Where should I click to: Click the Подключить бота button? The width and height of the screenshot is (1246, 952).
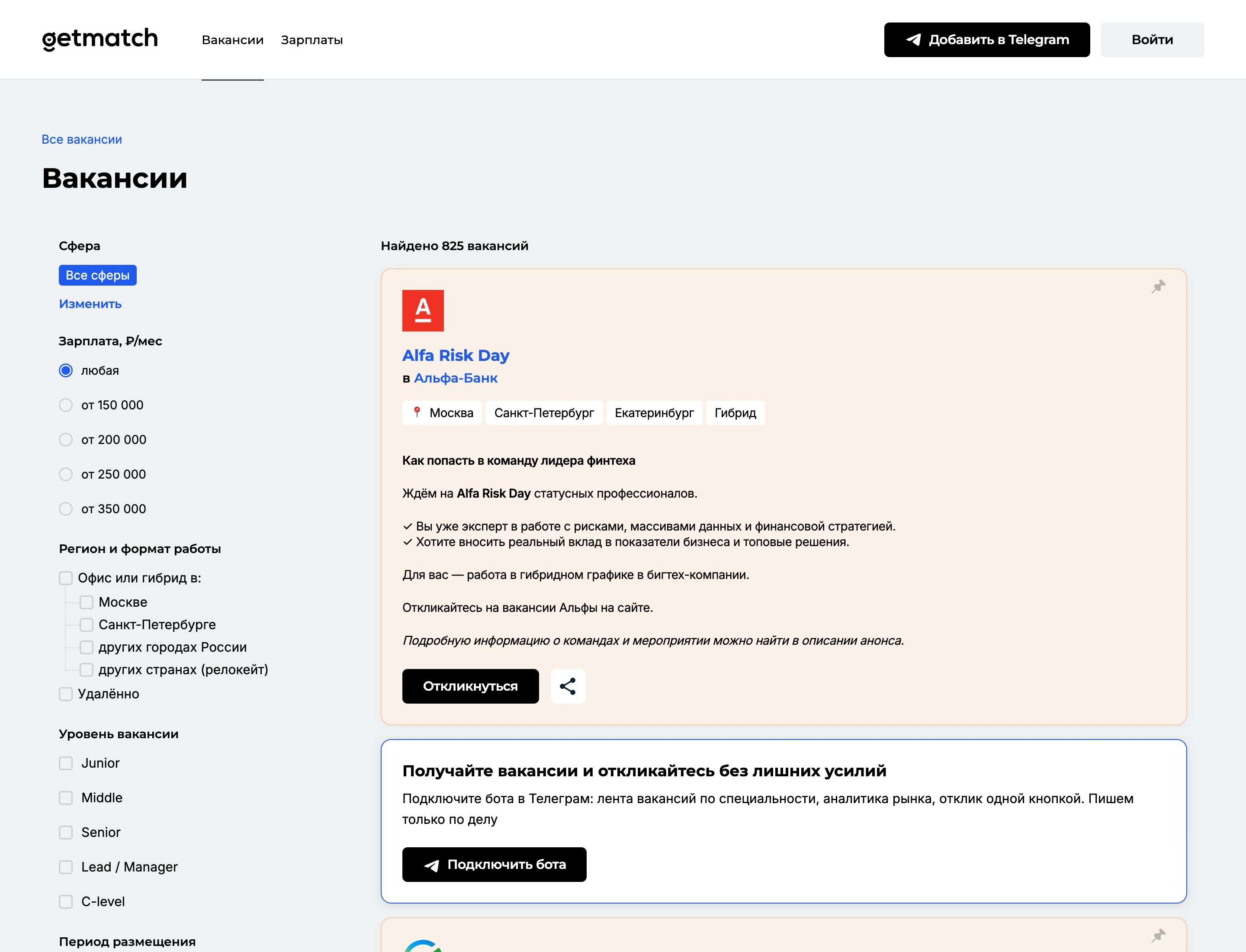tap(494, 865)
